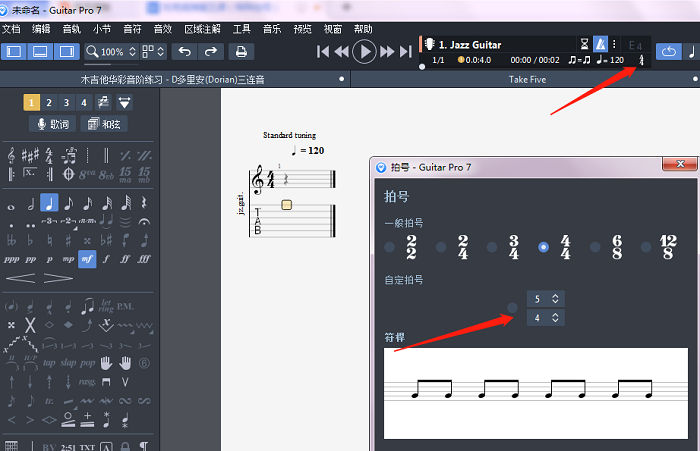Click the play button in transport bar

[365, 51]
